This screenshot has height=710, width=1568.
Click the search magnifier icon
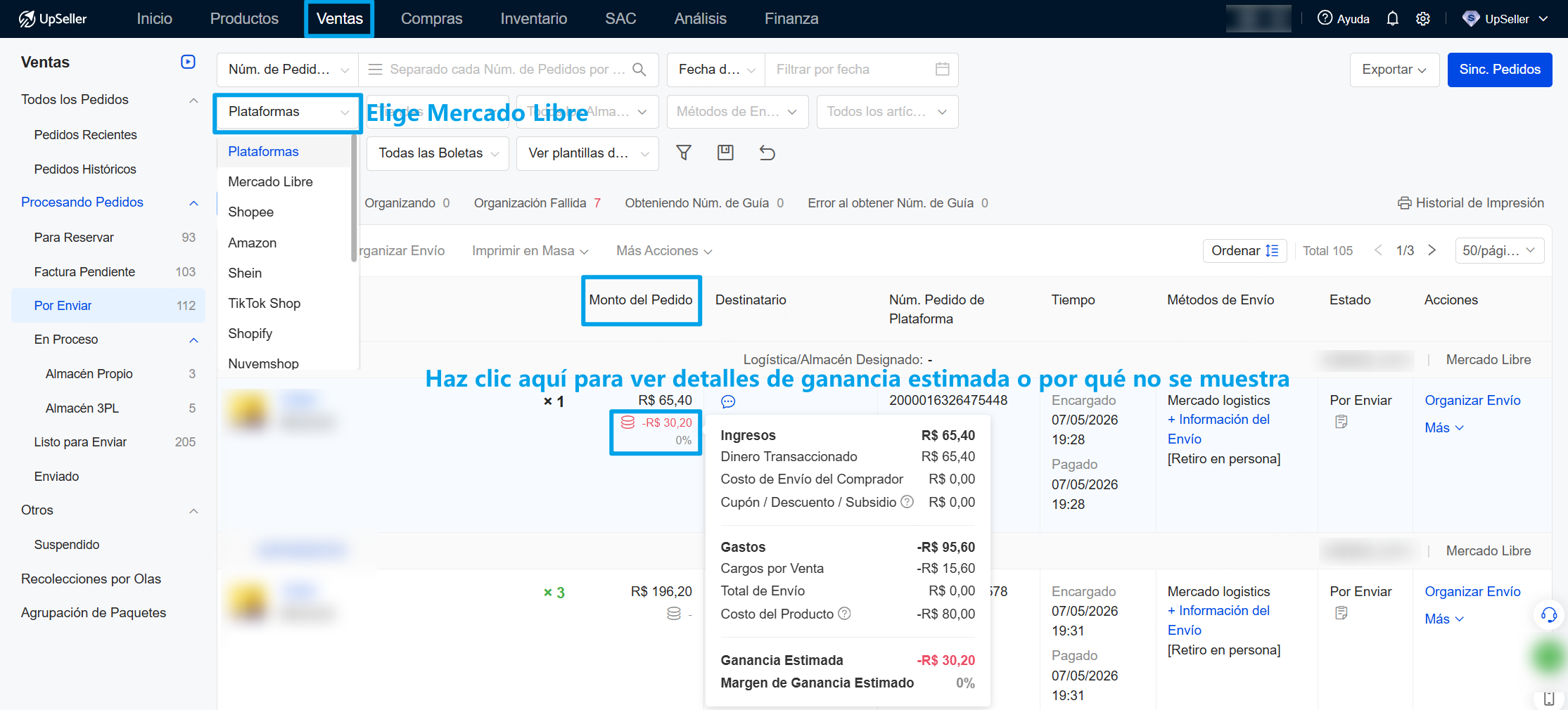(639, 70)
